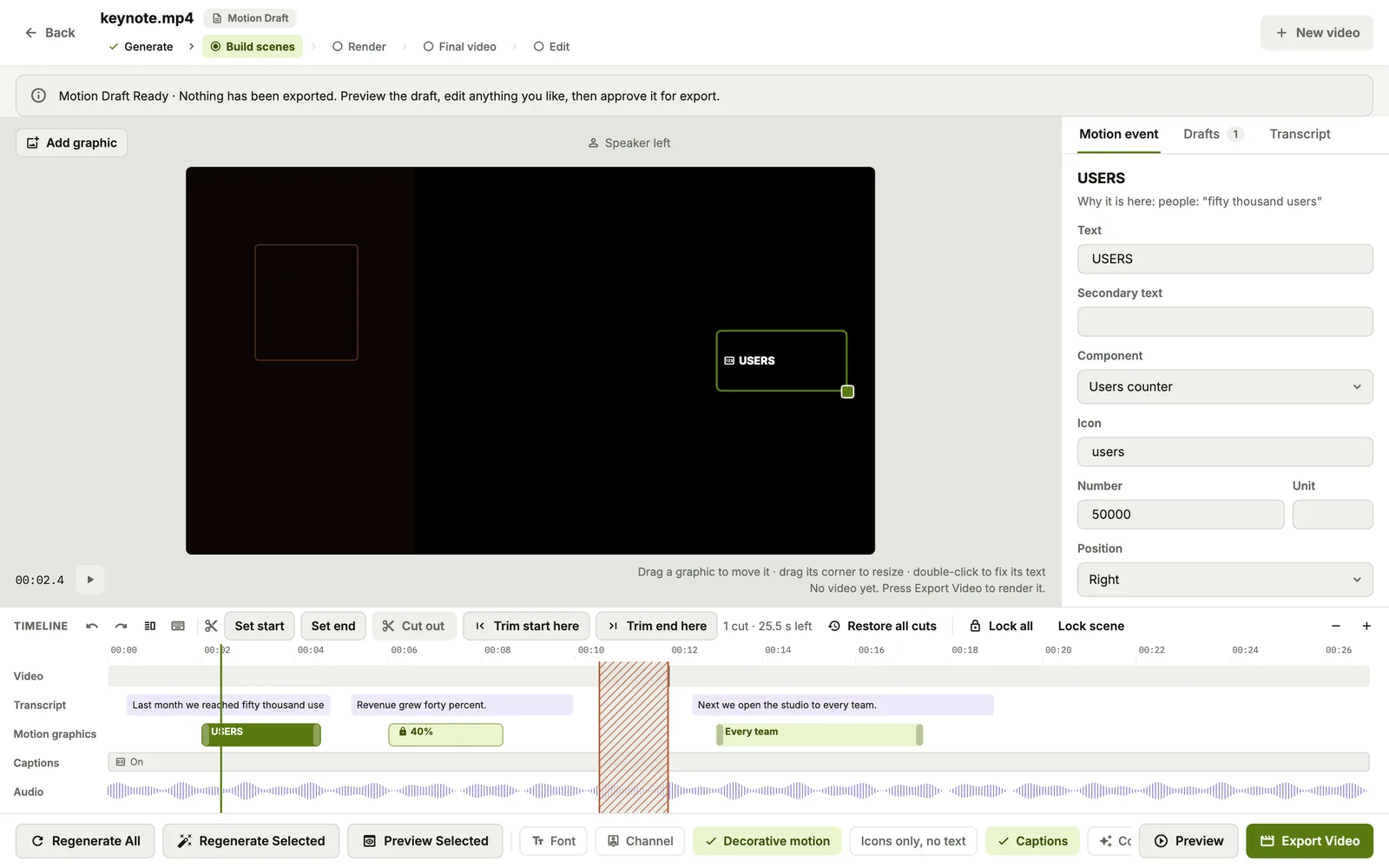Image resolution: width=1389 pixels, height=868 pixels.
Task: Redo the timeline action
Action: coord(121,626)
